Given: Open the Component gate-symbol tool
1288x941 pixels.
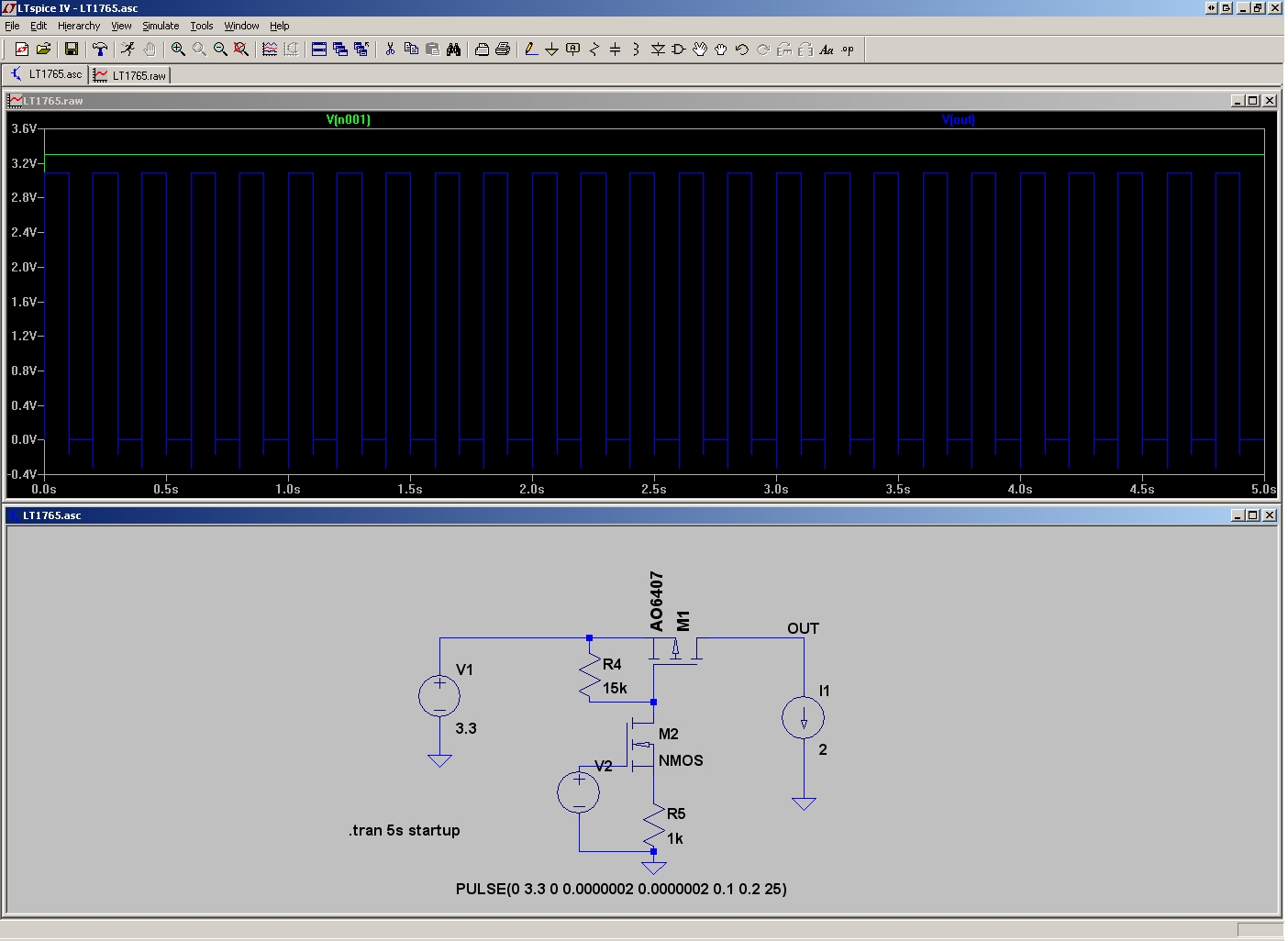Looking at the screenshot, I should [x=679, y=50].
